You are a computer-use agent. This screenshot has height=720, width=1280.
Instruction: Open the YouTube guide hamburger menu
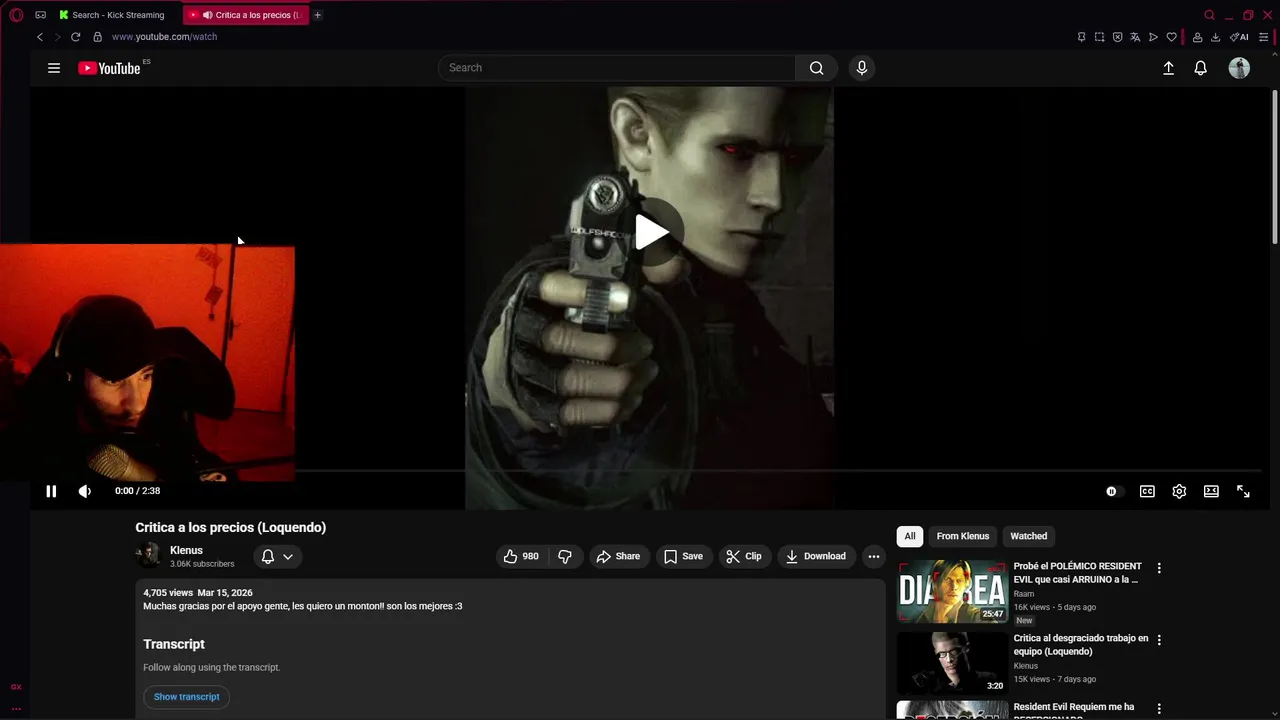coord(54,68)
